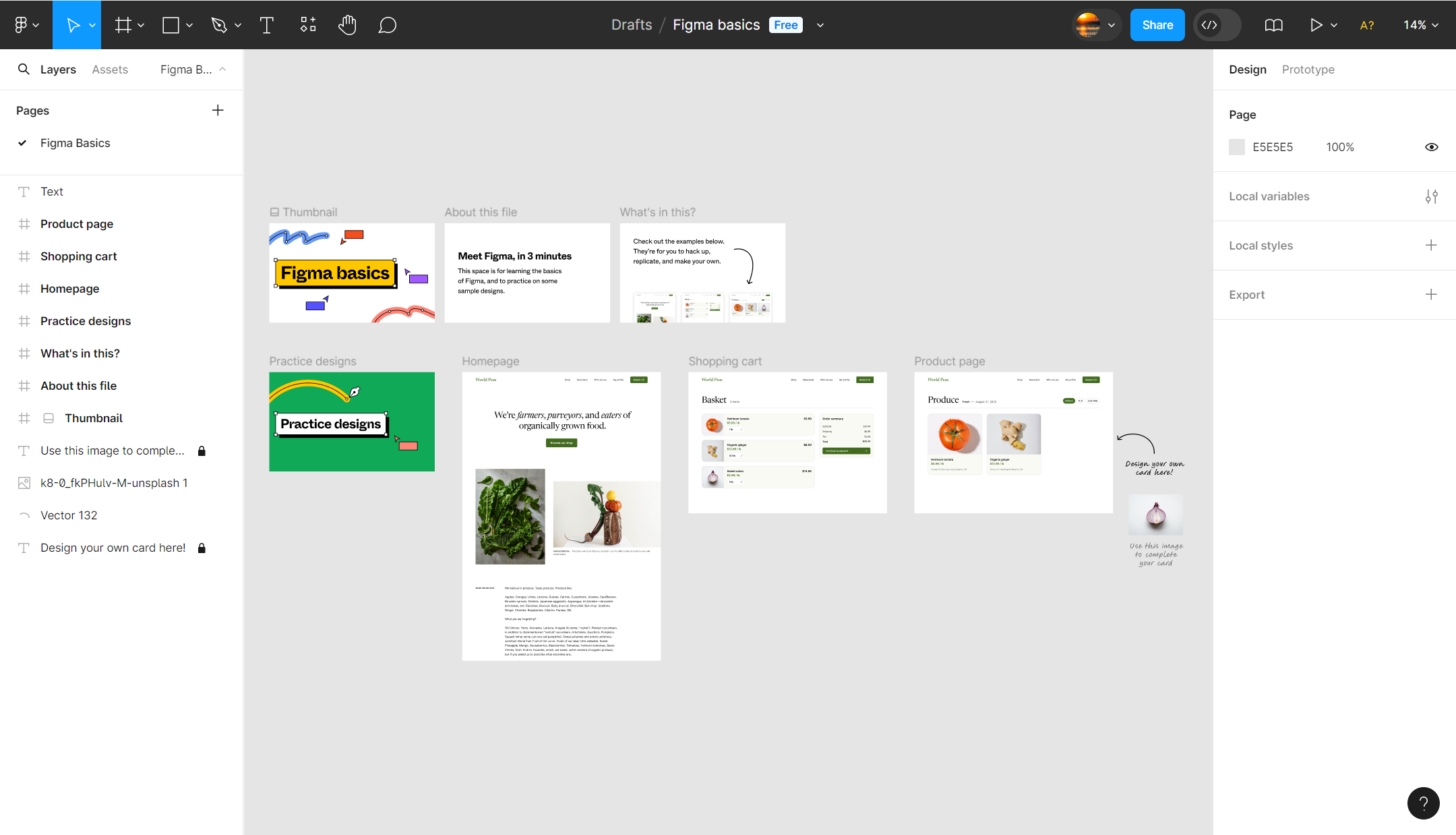Click image icon of k8-0_fkPHulv layer
The height and width of the screenshot is (835, 1456).
point(24,483)
